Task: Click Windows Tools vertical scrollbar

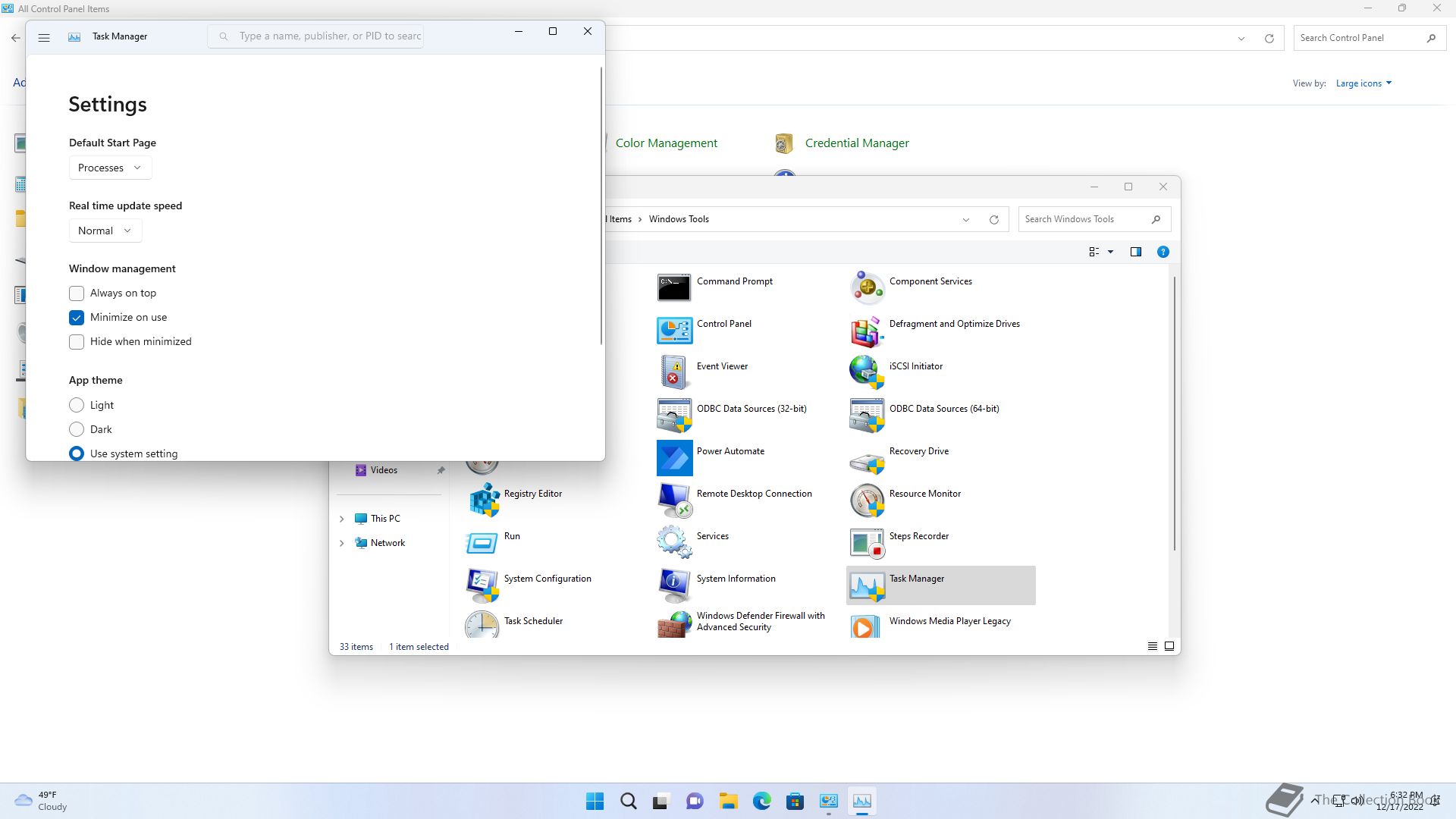Action: (x=1175, y=413)
